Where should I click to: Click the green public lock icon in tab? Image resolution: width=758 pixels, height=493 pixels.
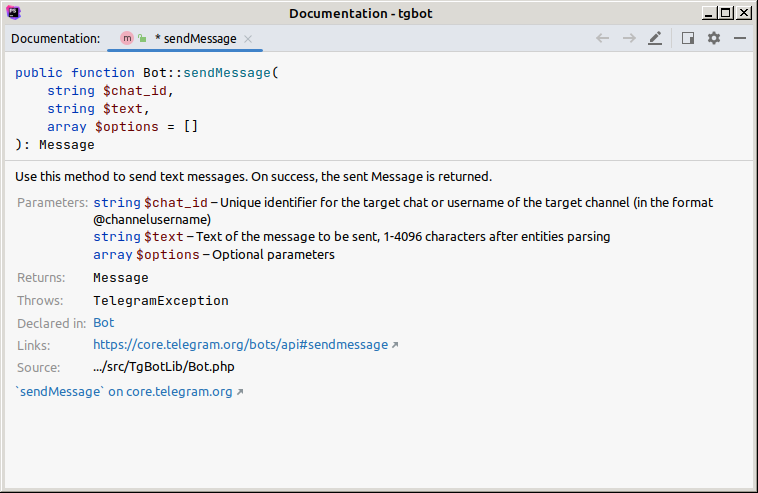coord(142,38)
